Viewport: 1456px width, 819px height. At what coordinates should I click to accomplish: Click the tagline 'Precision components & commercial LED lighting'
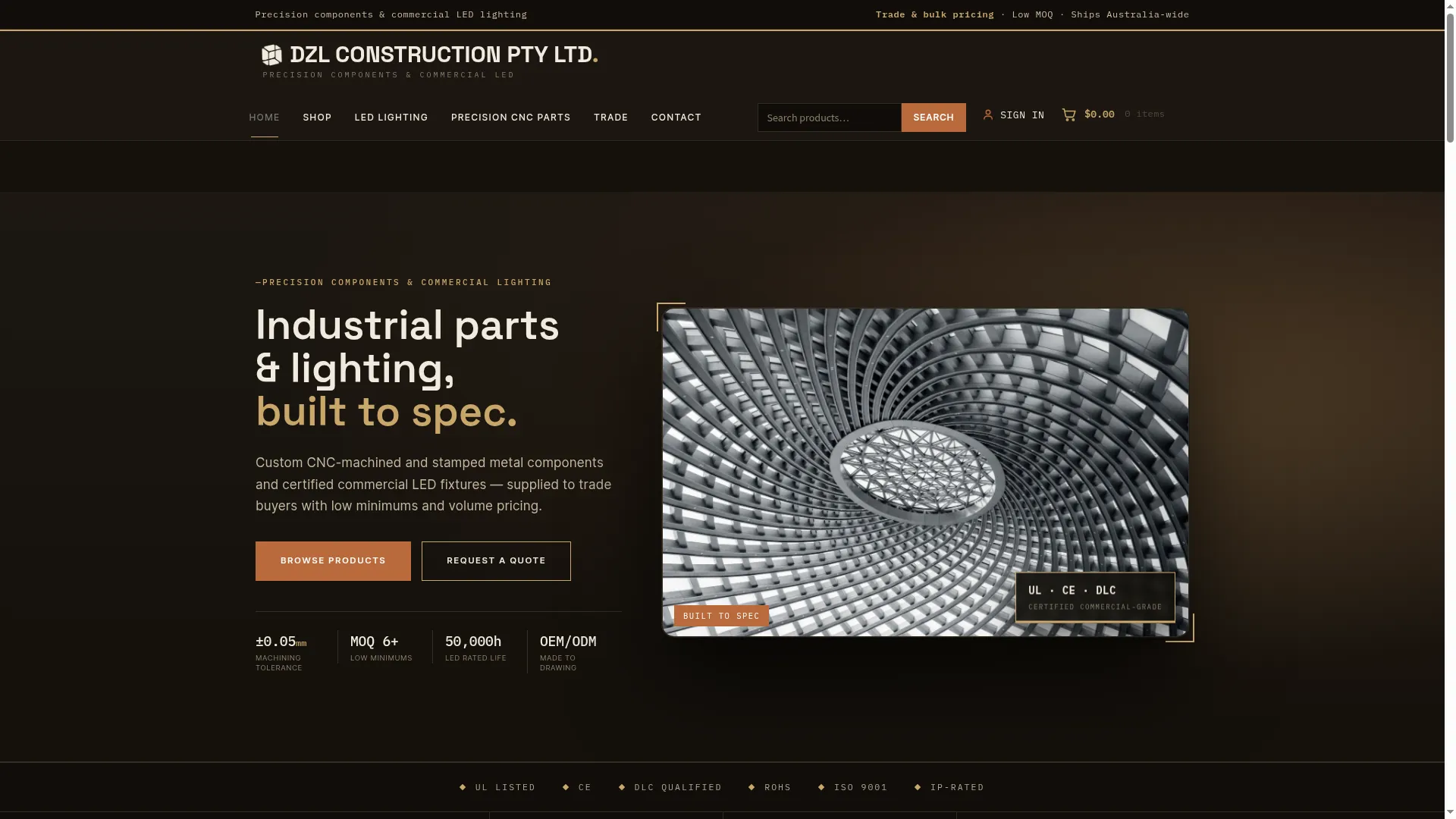[x=391, y=14]
